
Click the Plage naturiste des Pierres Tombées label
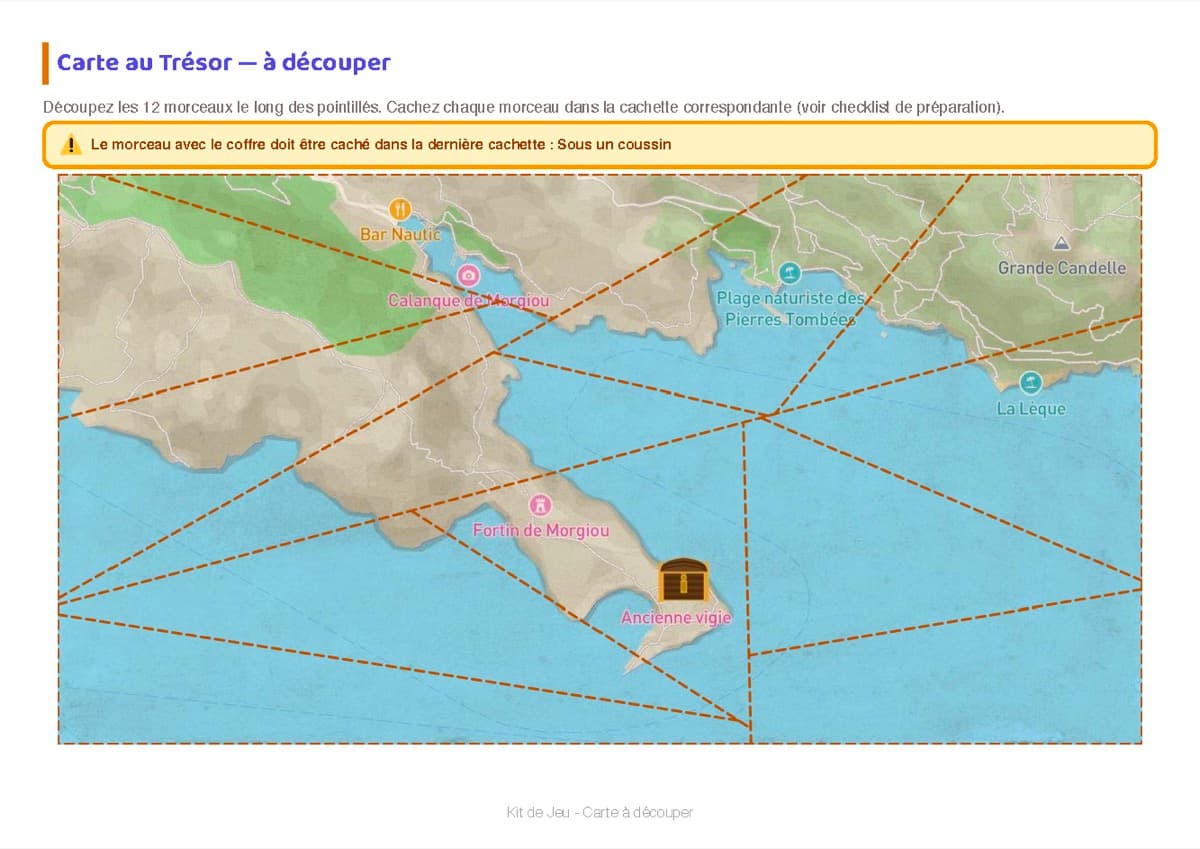[x=790, y=309]
